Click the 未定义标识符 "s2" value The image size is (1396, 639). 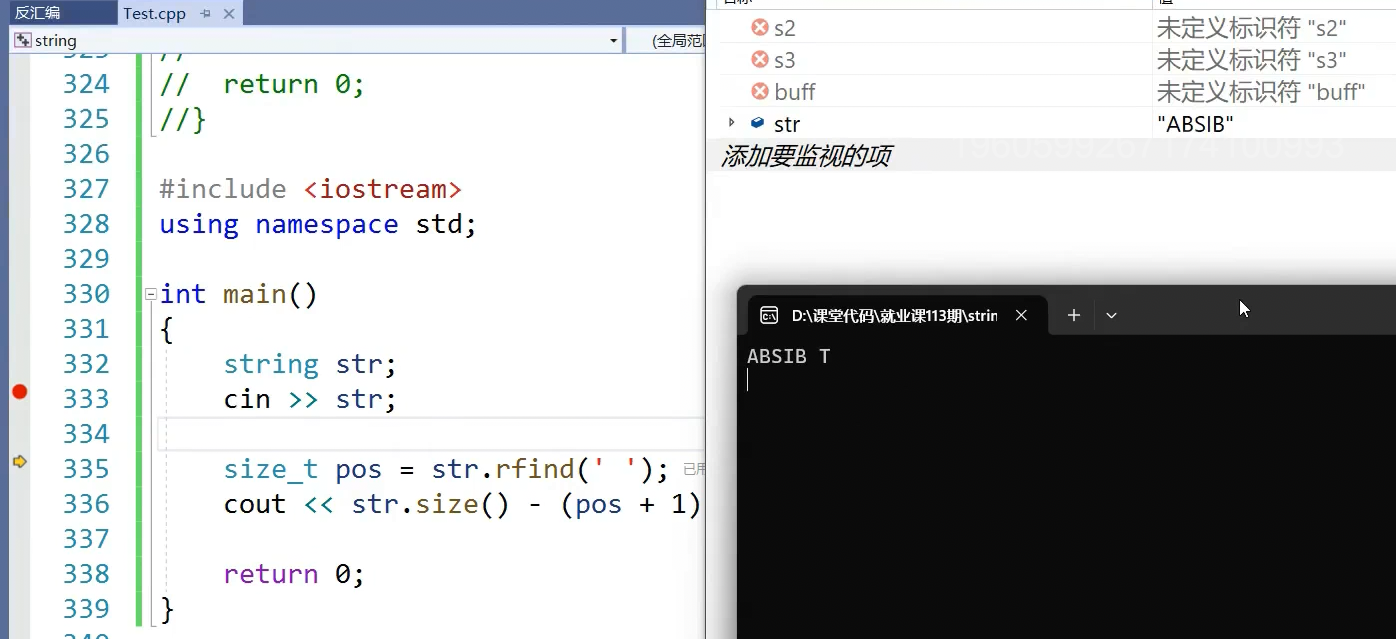(1252, 28)
